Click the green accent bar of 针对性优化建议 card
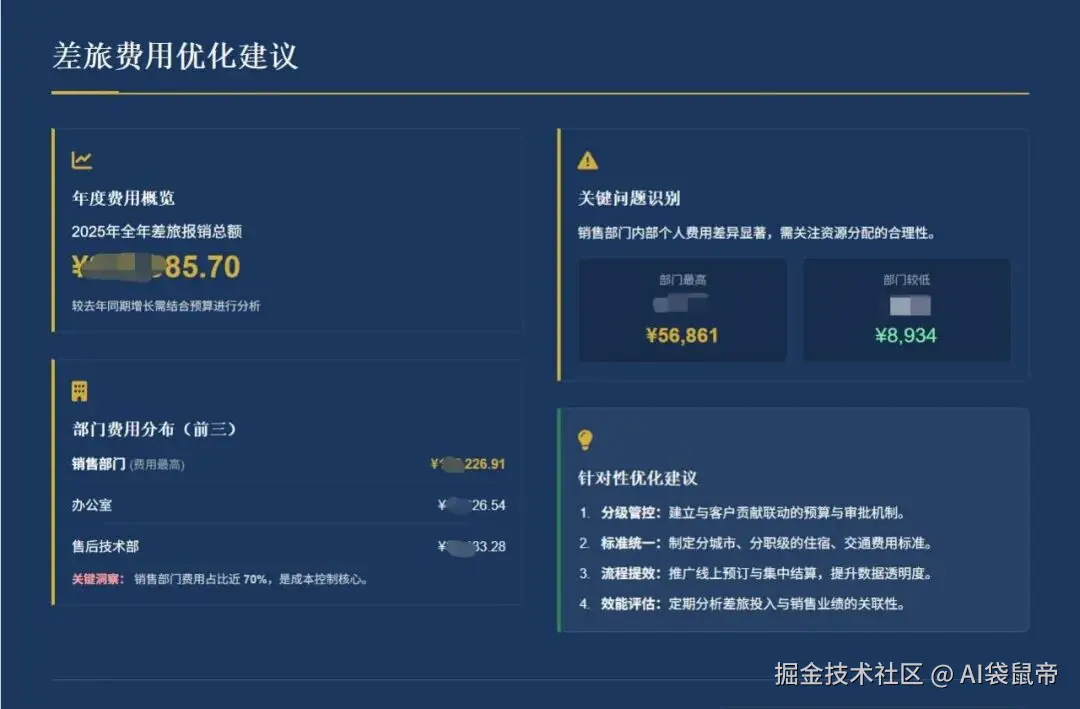Image resolution: width=1080 pixels, height=709 pixels. tap(562, 519)
